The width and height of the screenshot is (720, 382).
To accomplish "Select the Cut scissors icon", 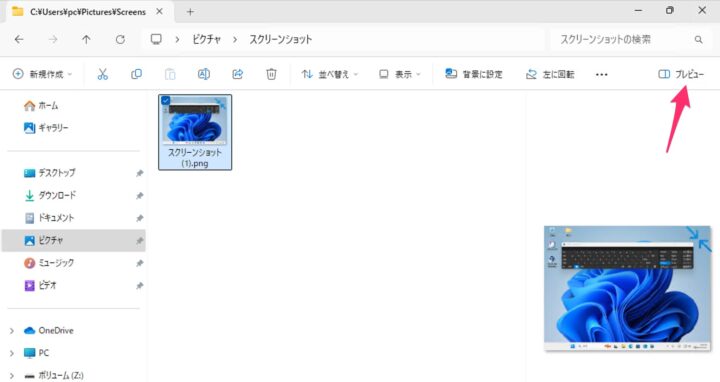I will click(x=102, y=74).
